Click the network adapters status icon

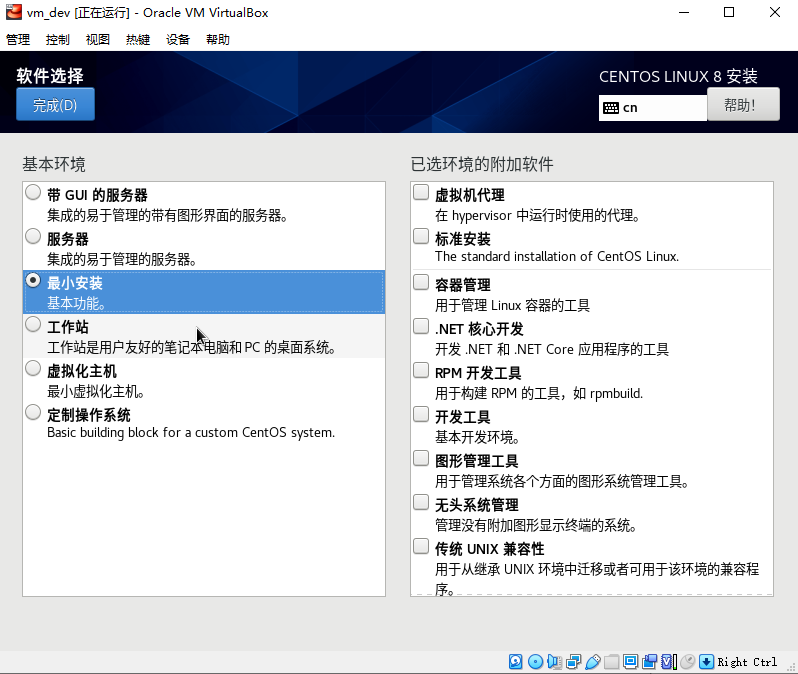click(574, 661)
